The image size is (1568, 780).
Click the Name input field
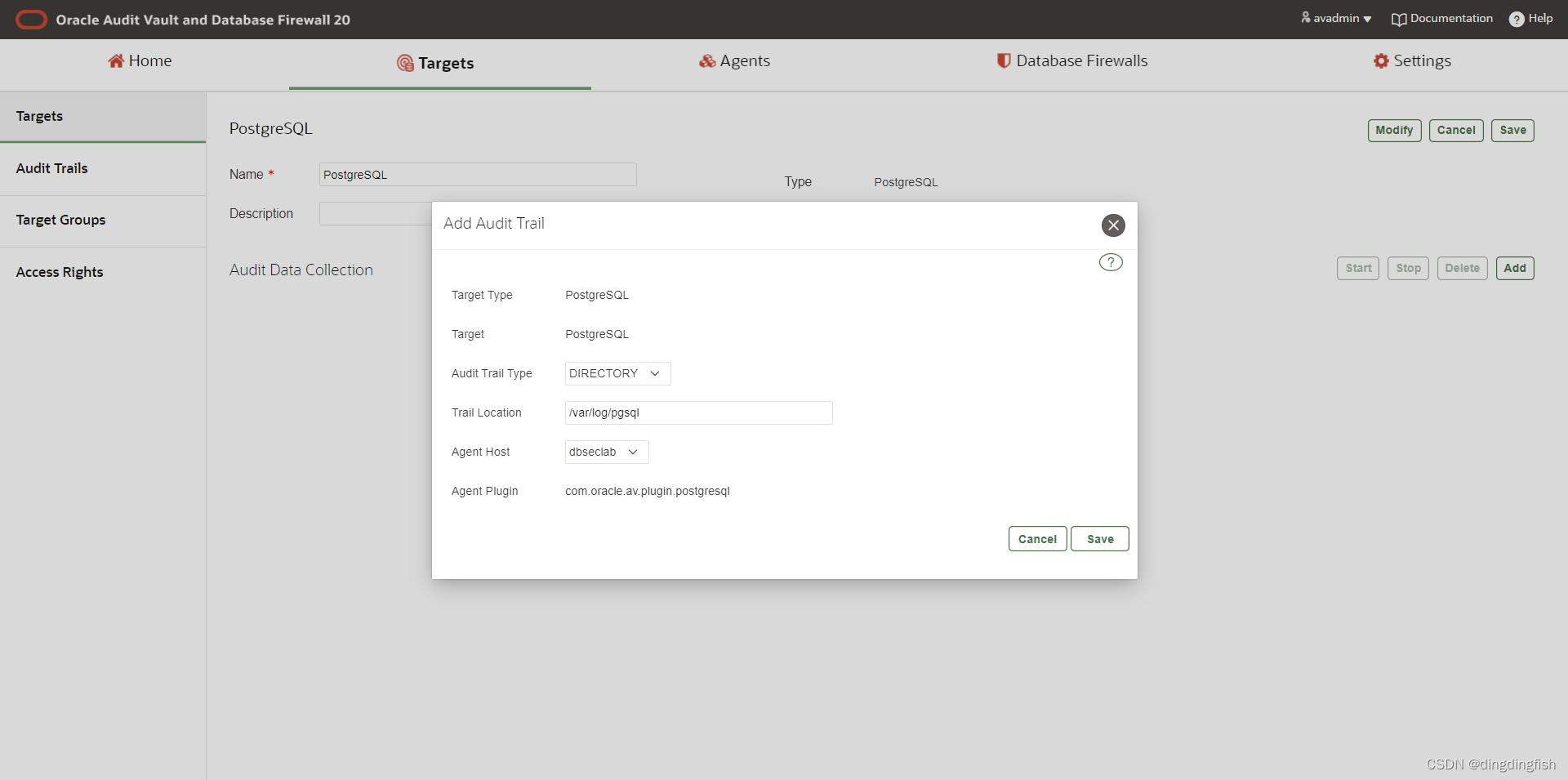[478, 175]
